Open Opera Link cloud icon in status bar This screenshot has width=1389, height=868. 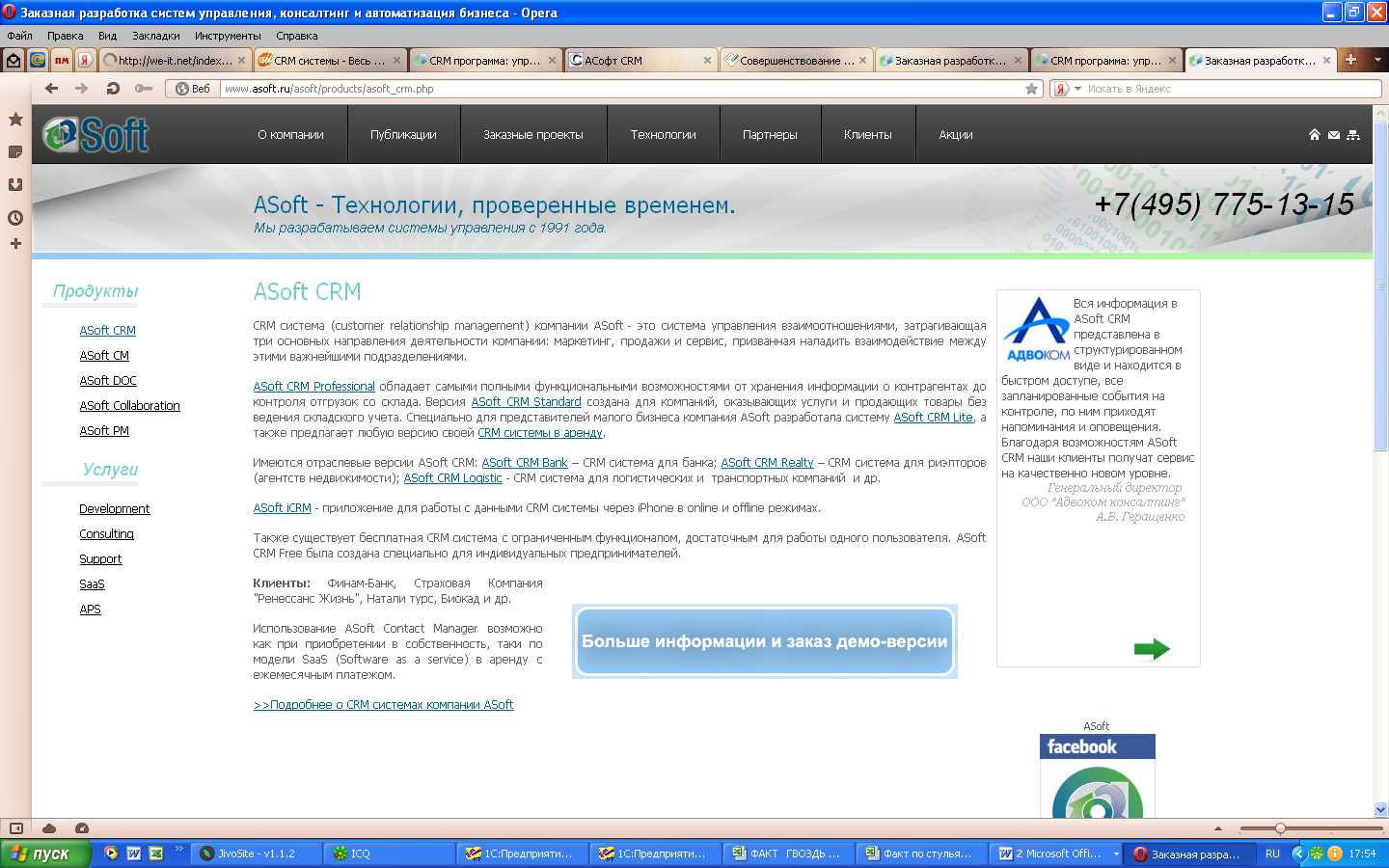point(49,828)
